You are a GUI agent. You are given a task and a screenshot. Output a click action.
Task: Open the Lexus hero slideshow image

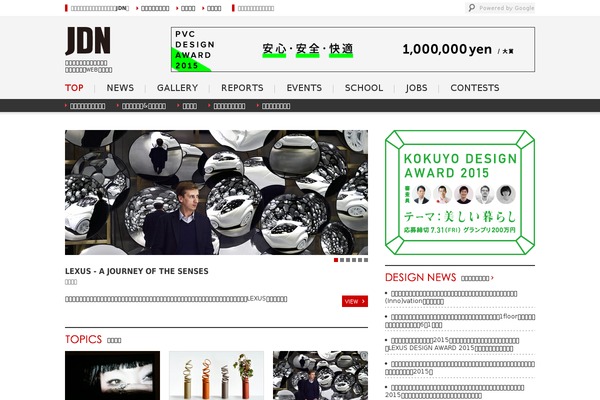pos(216,193)
